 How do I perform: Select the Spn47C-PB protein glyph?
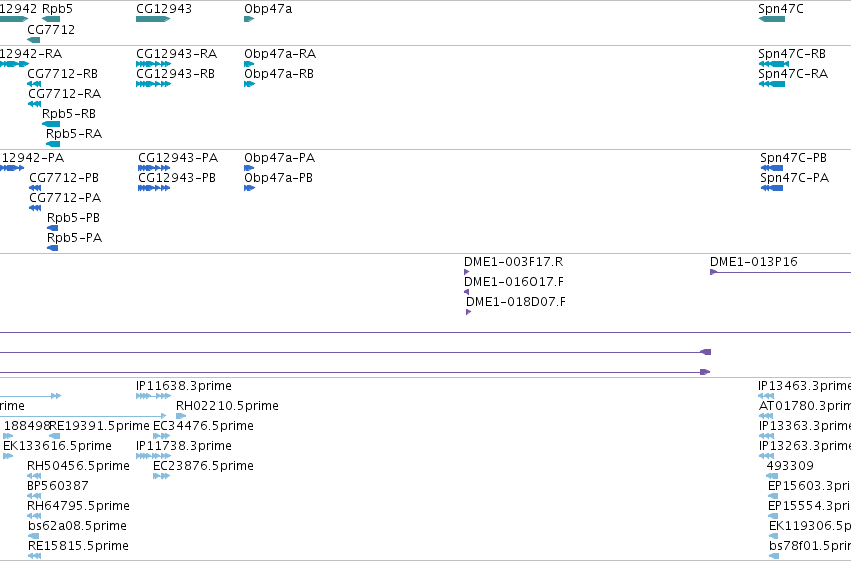tap(772, 168)
